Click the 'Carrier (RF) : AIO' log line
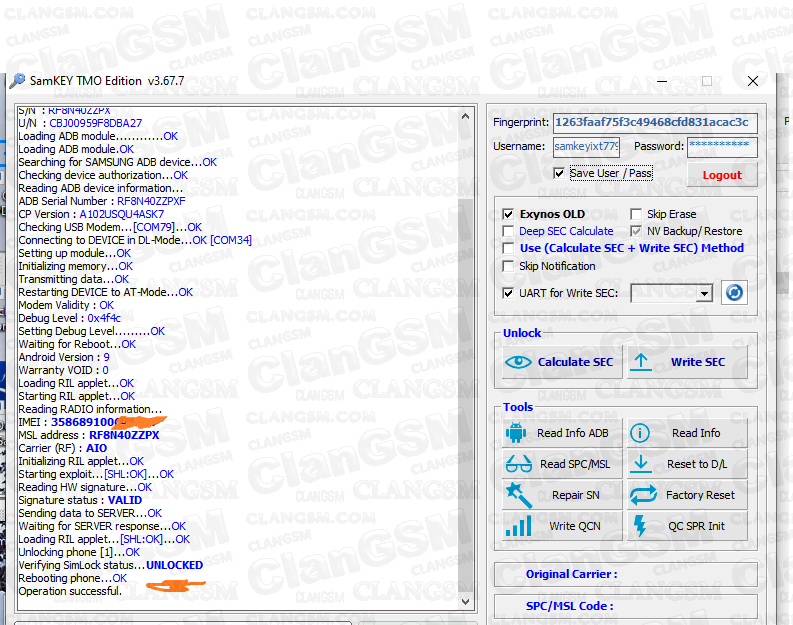Image resolution: width=793 pixels, height=625 pixels. point(63,448)
